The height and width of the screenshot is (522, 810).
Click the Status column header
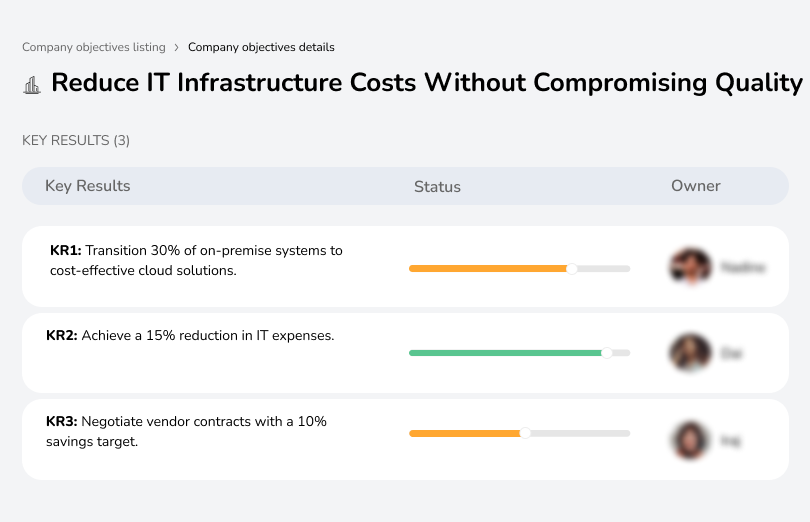pyautogui.click(x=437, y=187)
